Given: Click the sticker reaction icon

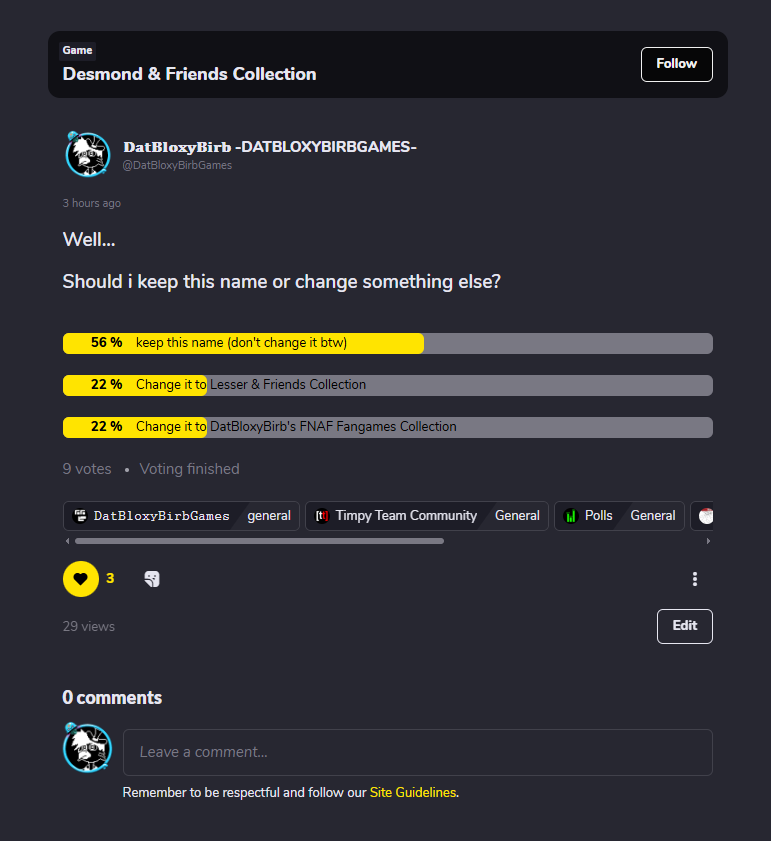Looking at the screenshot, I should tap(152, 579).
